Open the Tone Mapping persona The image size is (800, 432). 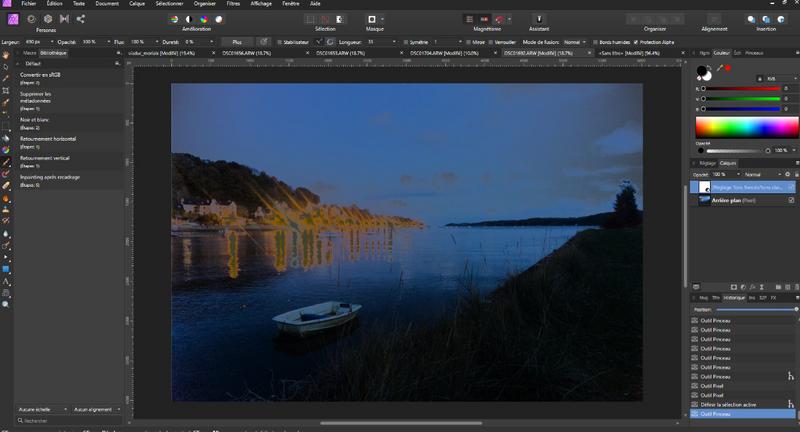[64, 19]
